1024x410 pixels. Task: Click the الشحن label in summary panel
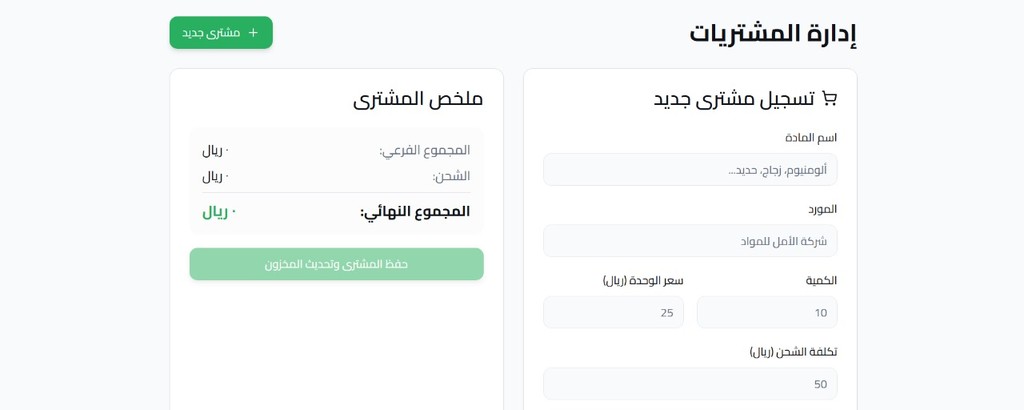451,176
